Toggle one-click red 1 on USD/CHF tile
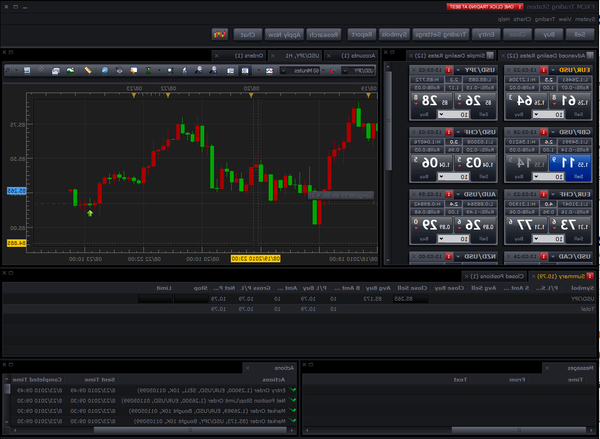 [x=449, y=132]
